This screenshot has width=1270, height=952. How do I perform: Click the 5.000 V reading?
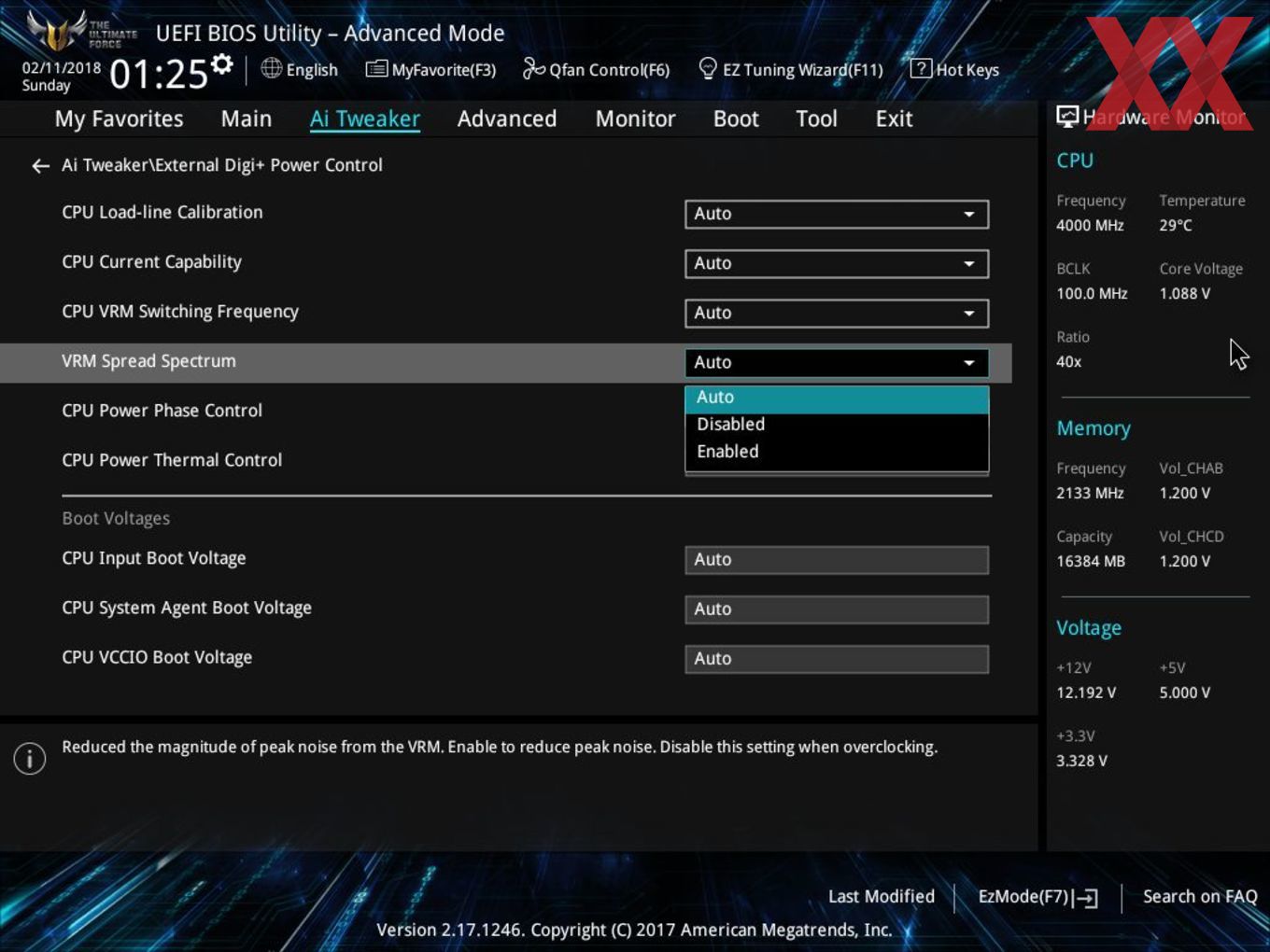(x=1184, y=693)
